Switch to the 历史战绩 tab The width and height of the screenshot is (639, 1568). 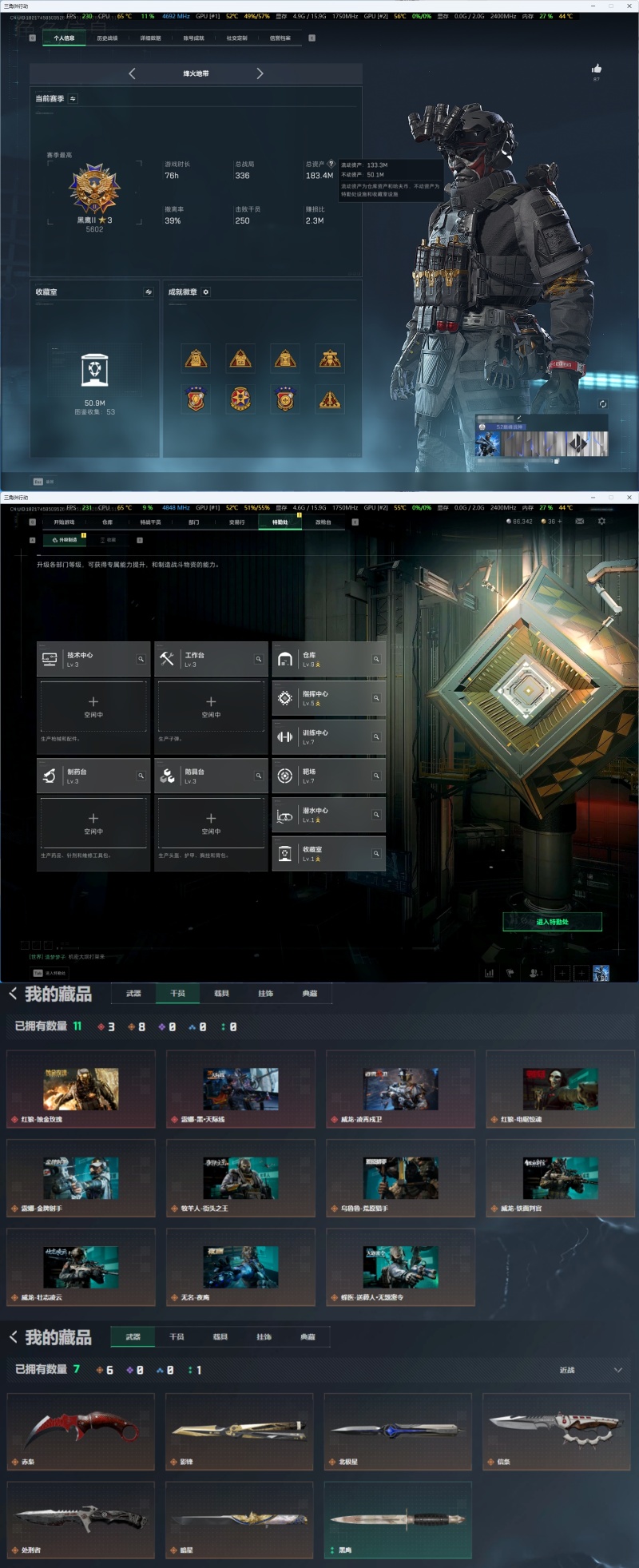click(x=107, y=38)
